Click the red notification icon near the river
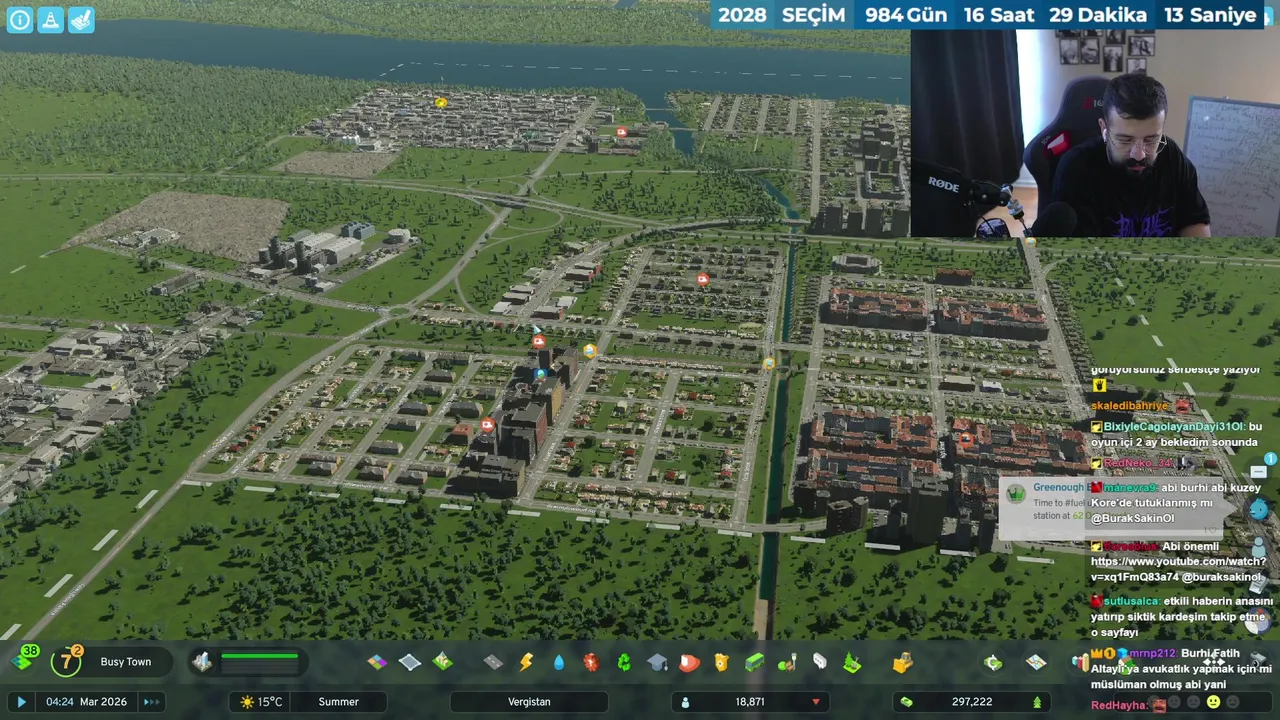Screen dimensions: 1280x720 (x=622, y=132)
